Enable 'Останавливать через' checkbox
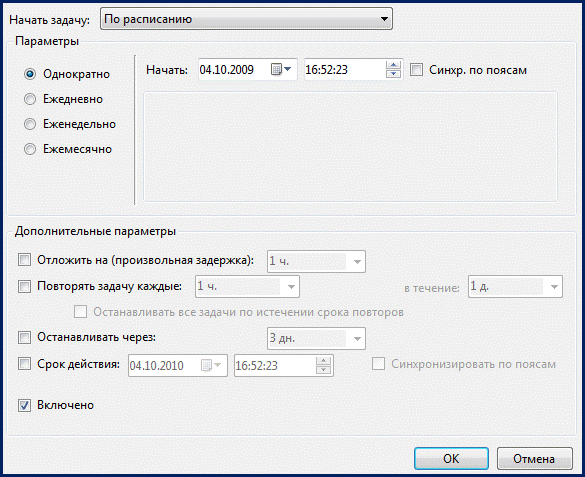 click(x=25, y=338)
